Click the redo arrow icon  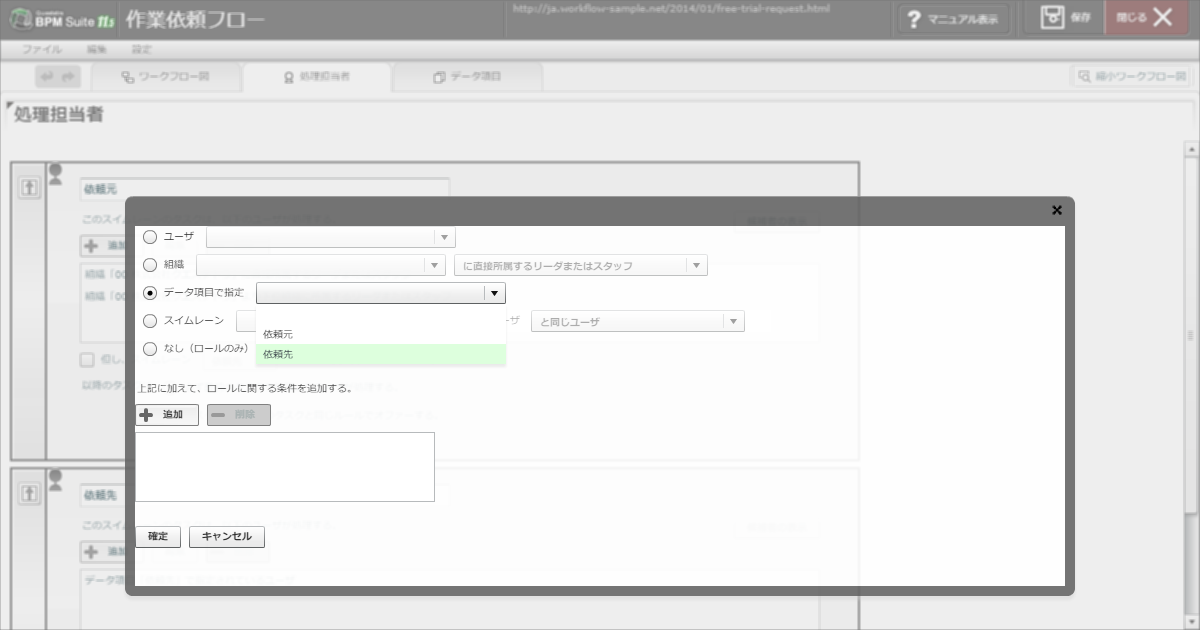point(69,77)
